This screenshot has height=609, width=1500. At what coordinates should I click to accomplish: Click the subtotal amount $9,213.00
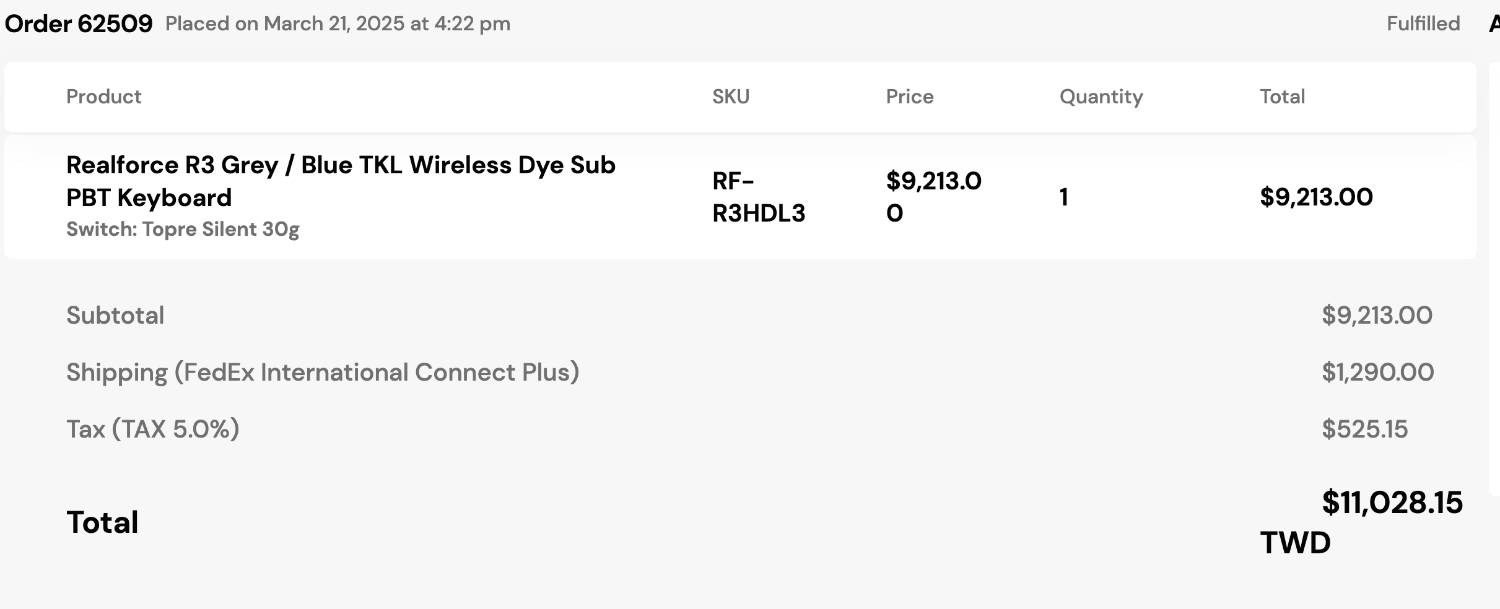point(1377,316)
